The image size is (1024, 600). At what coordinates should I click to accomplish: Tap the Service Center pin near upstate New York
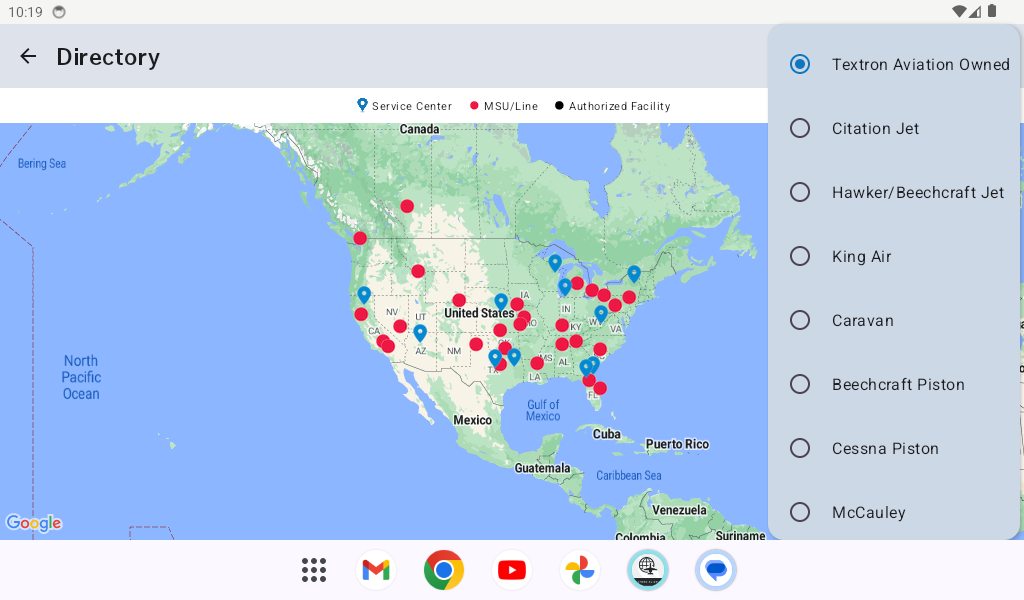click(x=633, y=274)
